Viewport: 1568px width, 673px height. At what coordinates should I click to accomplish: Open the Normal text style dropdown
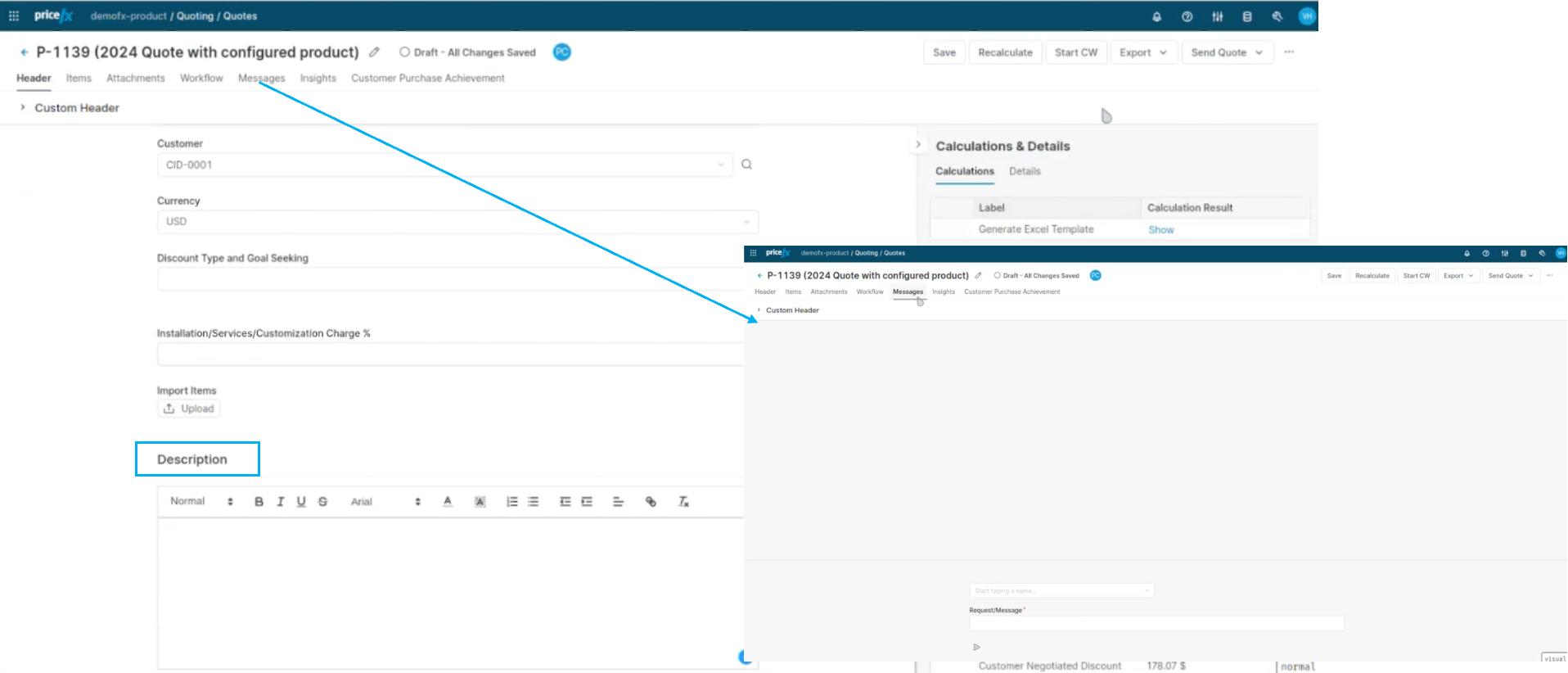(x=201, y=501)
